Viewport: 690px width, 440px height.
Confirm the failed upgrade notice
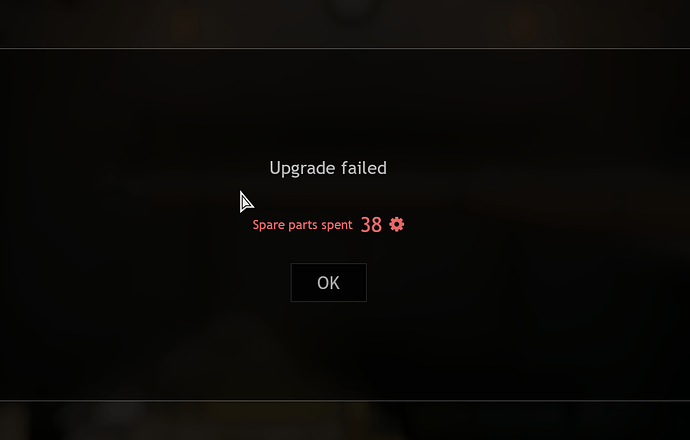[328, 282]
